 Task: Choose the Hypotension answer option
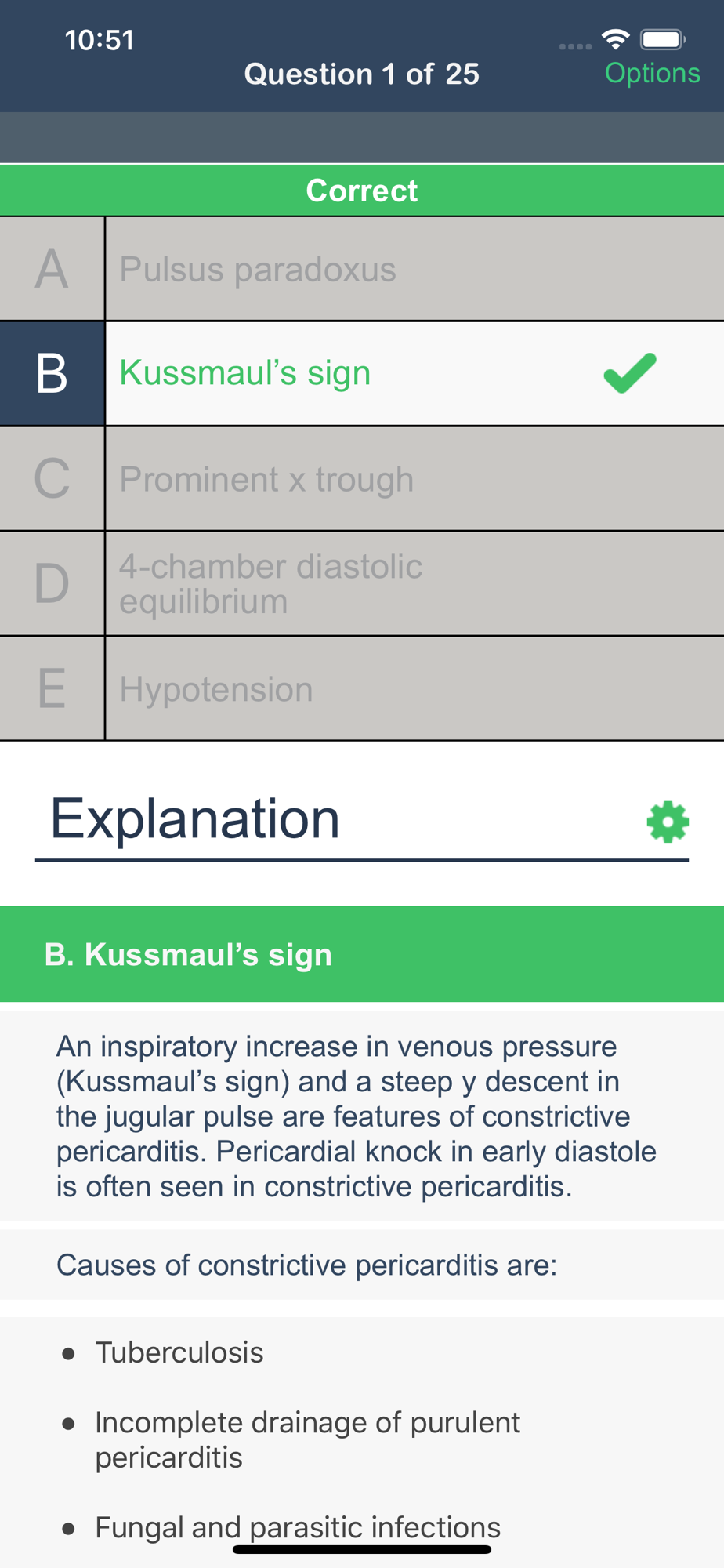click(216, 689)
